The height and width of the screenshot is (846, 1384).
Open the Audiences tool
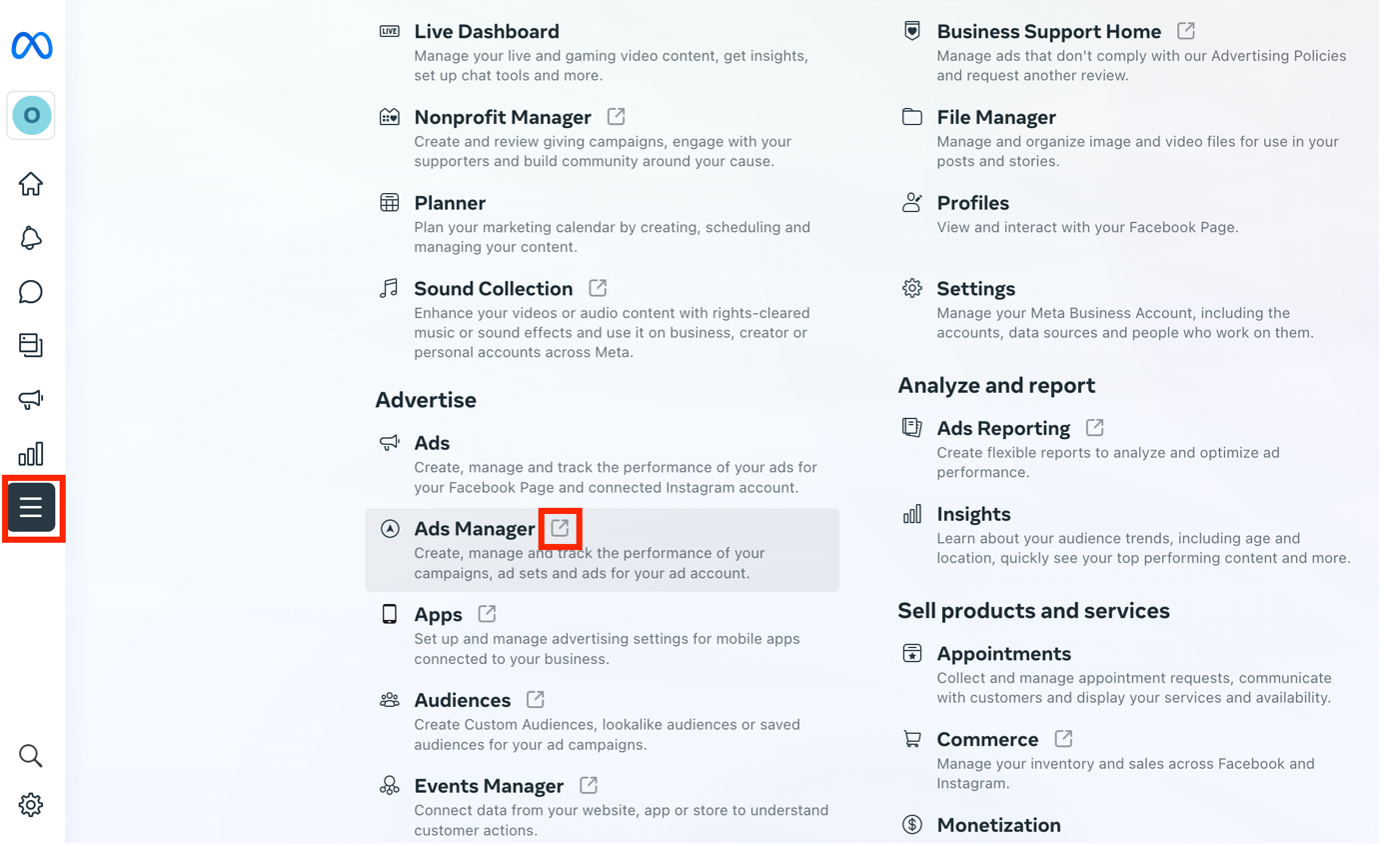click(462, 700)
